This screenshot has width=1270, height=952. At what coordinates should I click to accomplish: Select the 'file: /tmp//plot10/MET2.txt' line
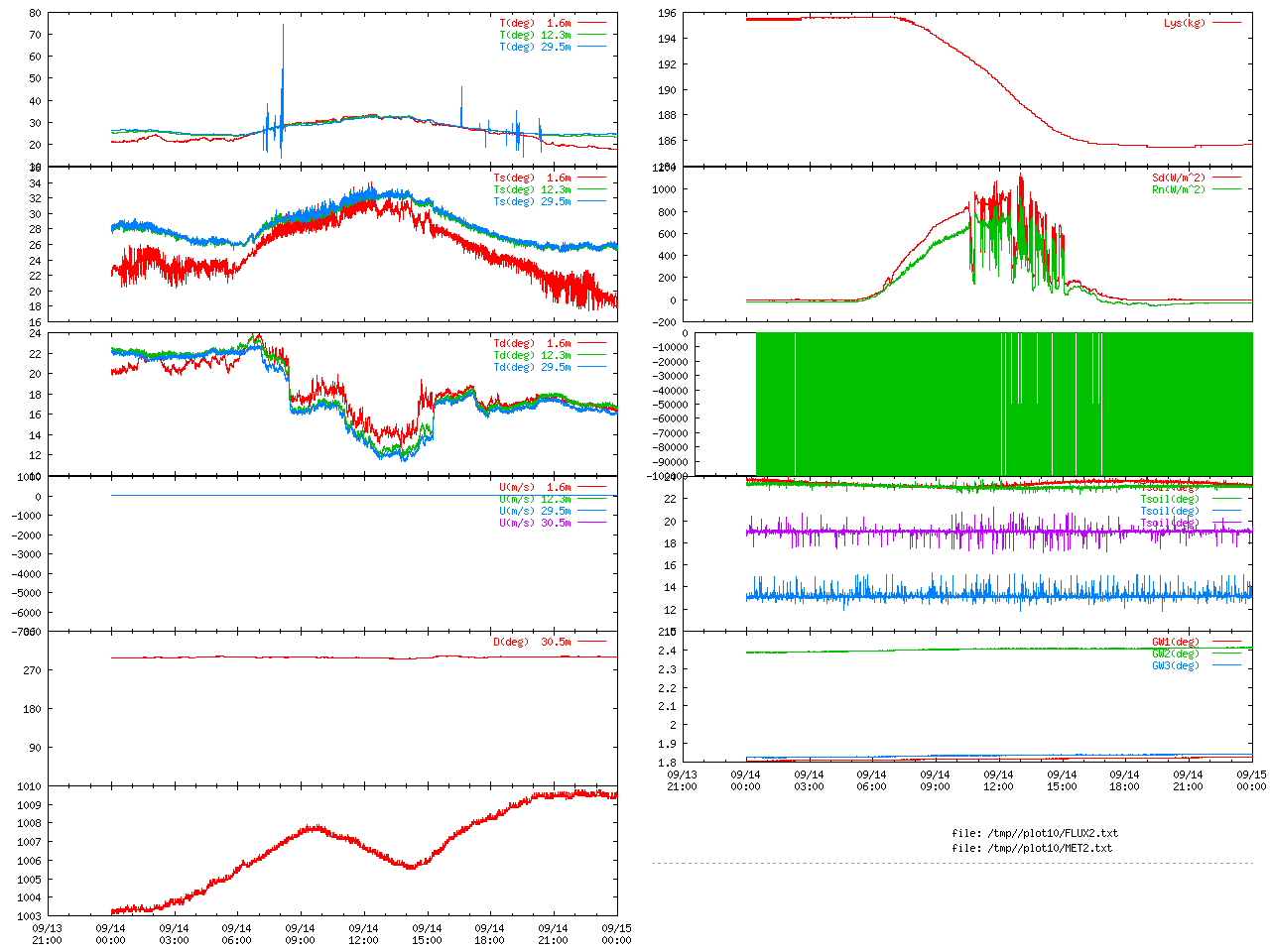(x=1032, y=849)
